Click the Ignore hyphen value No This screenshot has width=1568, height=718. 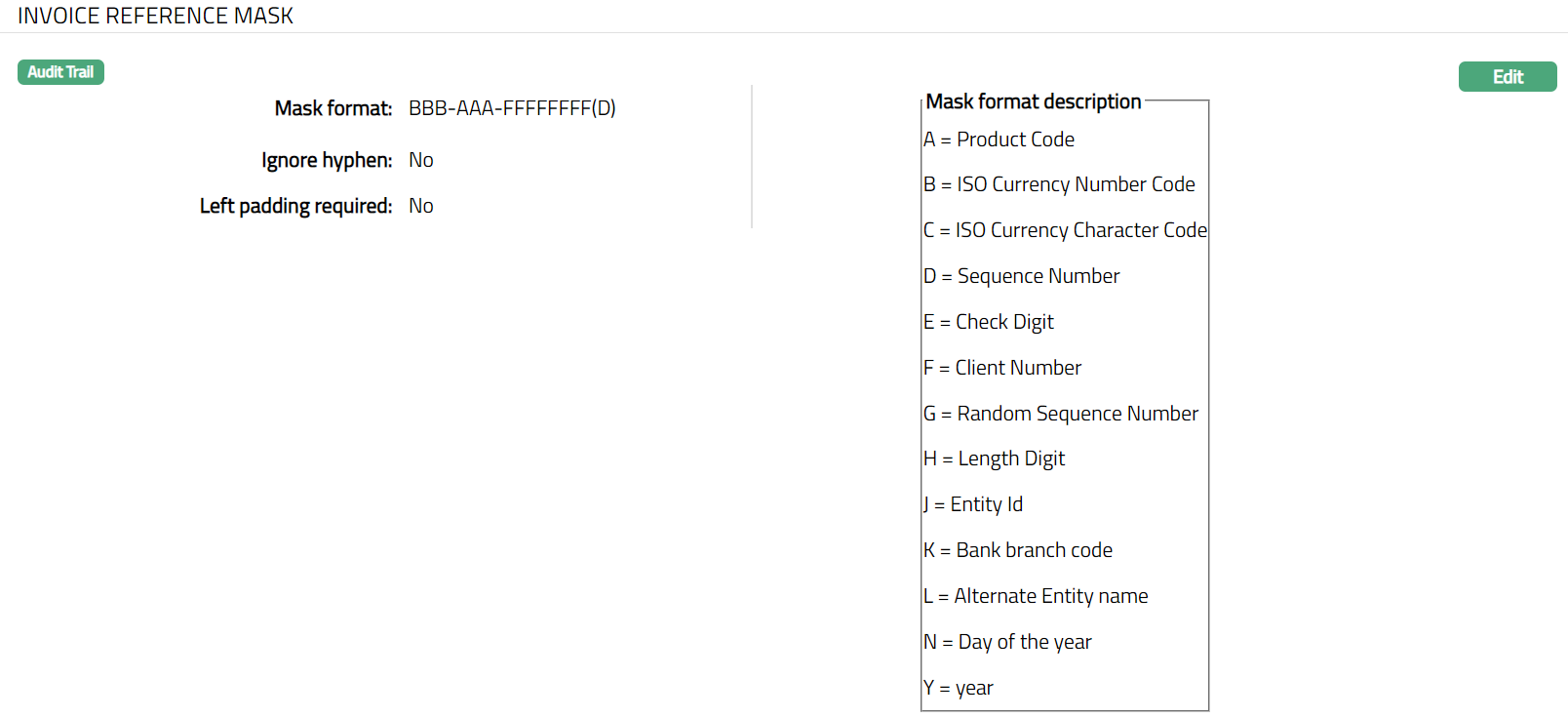coord(421,160)
